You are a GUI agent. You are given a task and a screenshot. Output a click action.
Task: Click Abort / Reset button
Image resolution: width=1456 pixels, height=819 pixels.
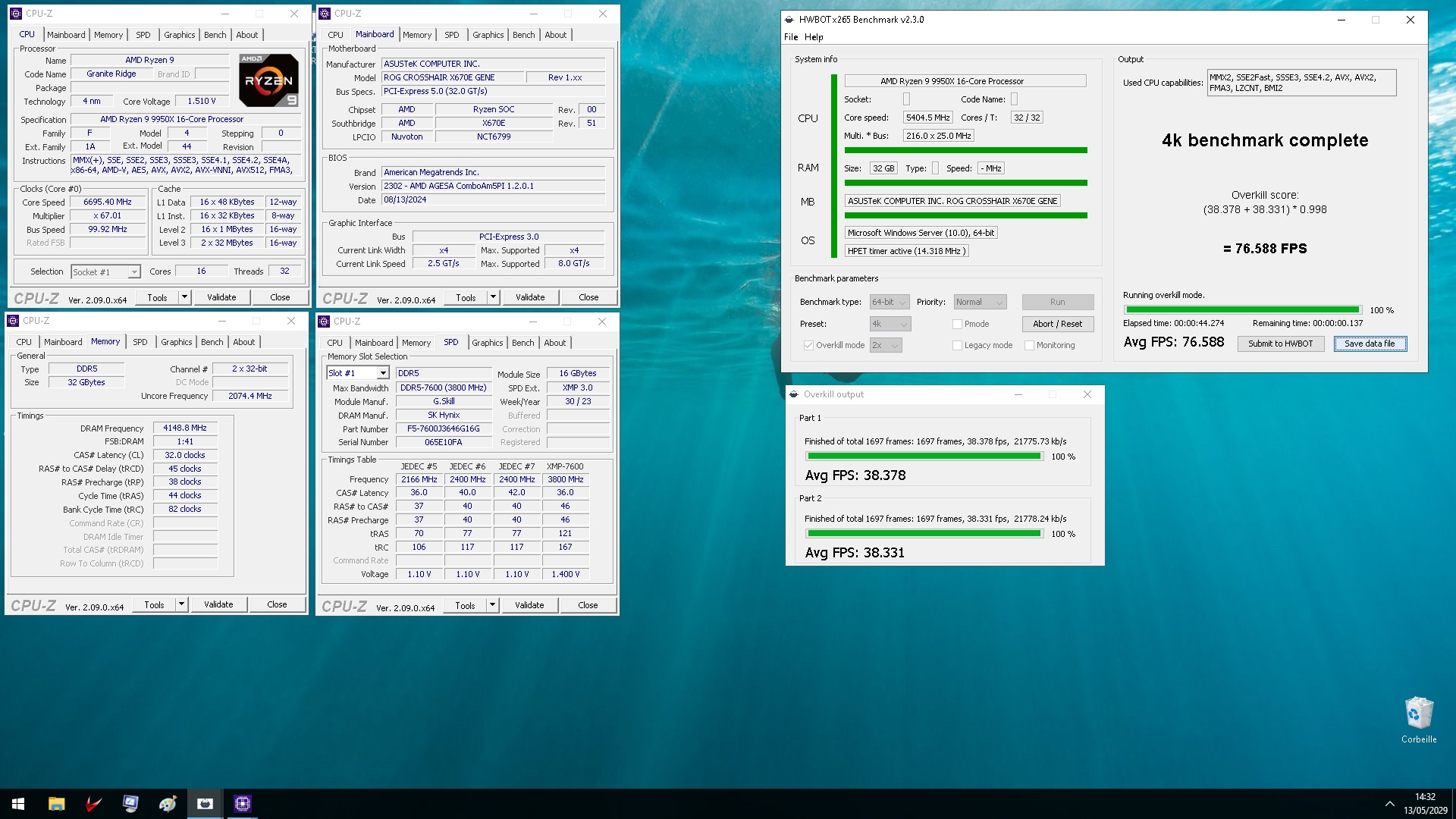pos(1057,324)
